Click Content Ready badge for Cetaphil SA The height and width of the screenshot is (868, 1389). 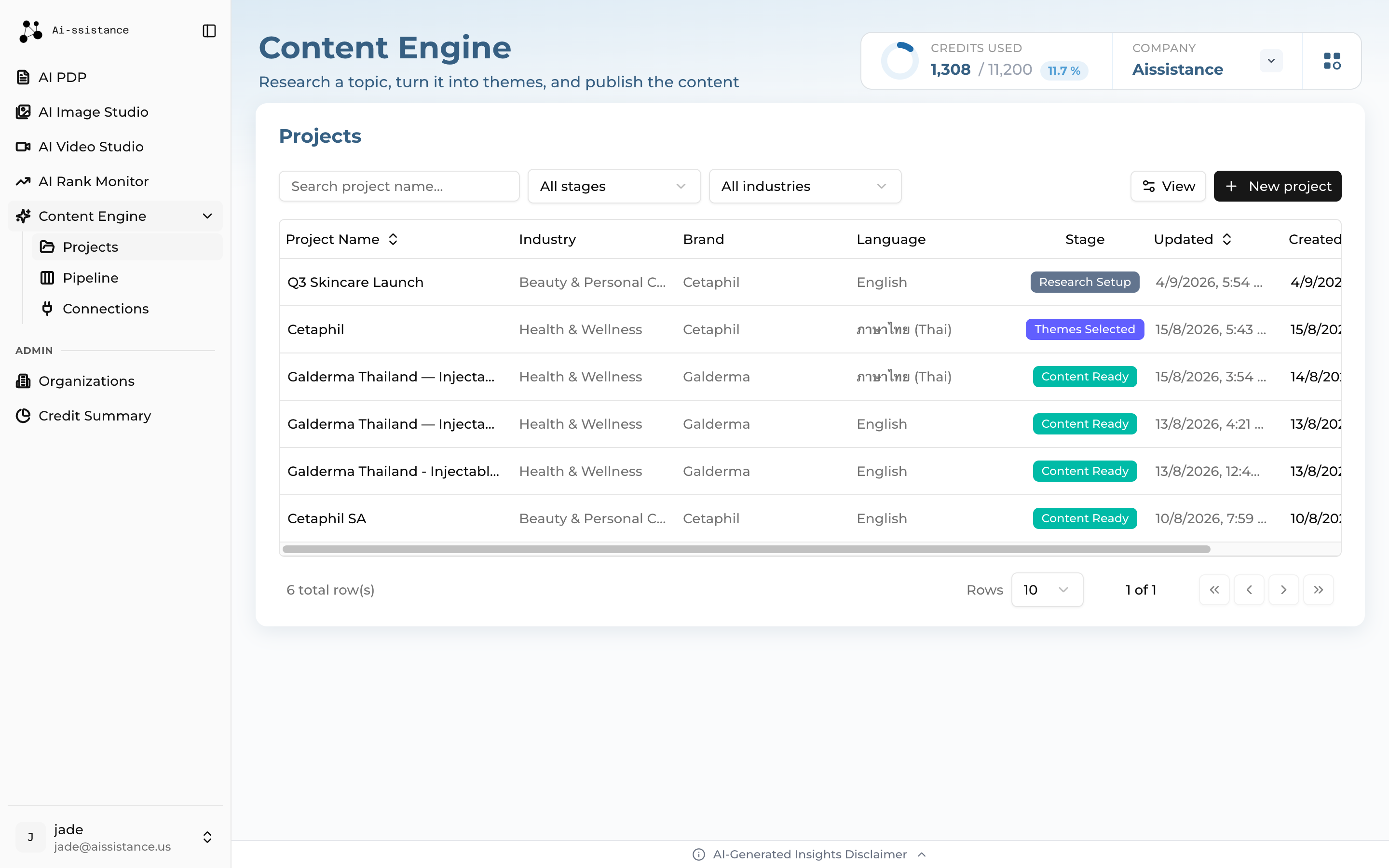[x=1085, y=518]
